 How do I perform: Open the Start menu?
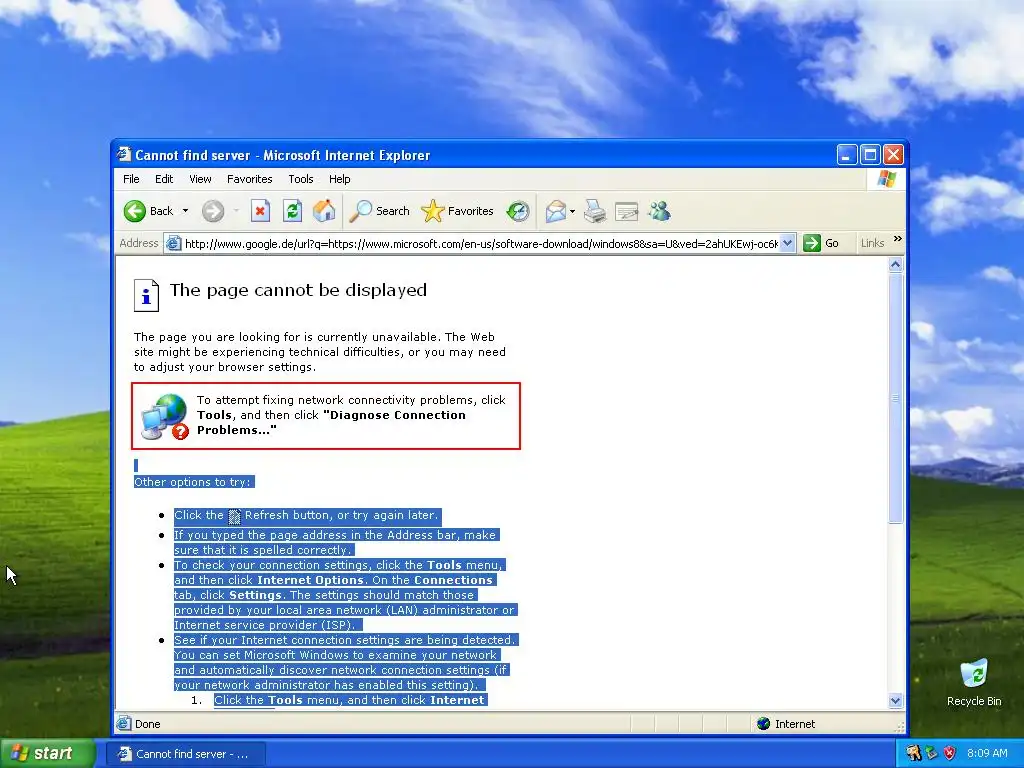(47, 753)
